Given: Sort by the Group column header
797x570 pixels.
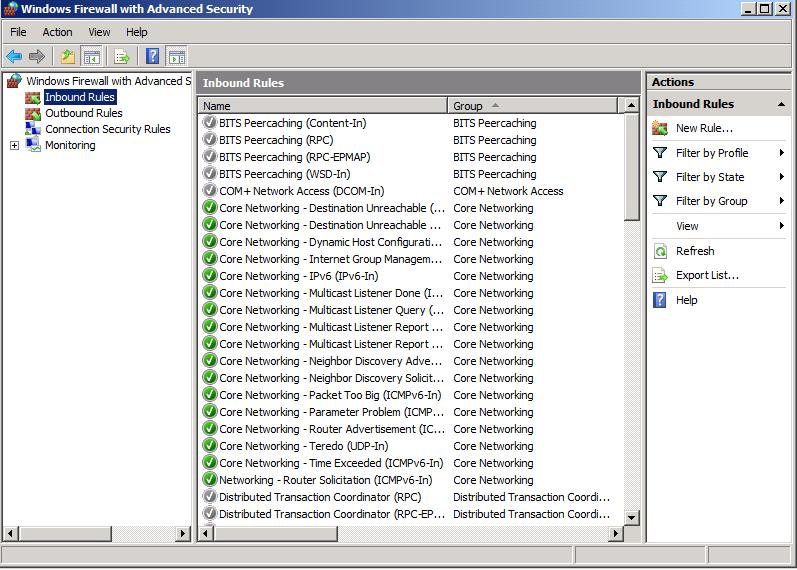Looking at the screenshot, I should coord(532,106).
